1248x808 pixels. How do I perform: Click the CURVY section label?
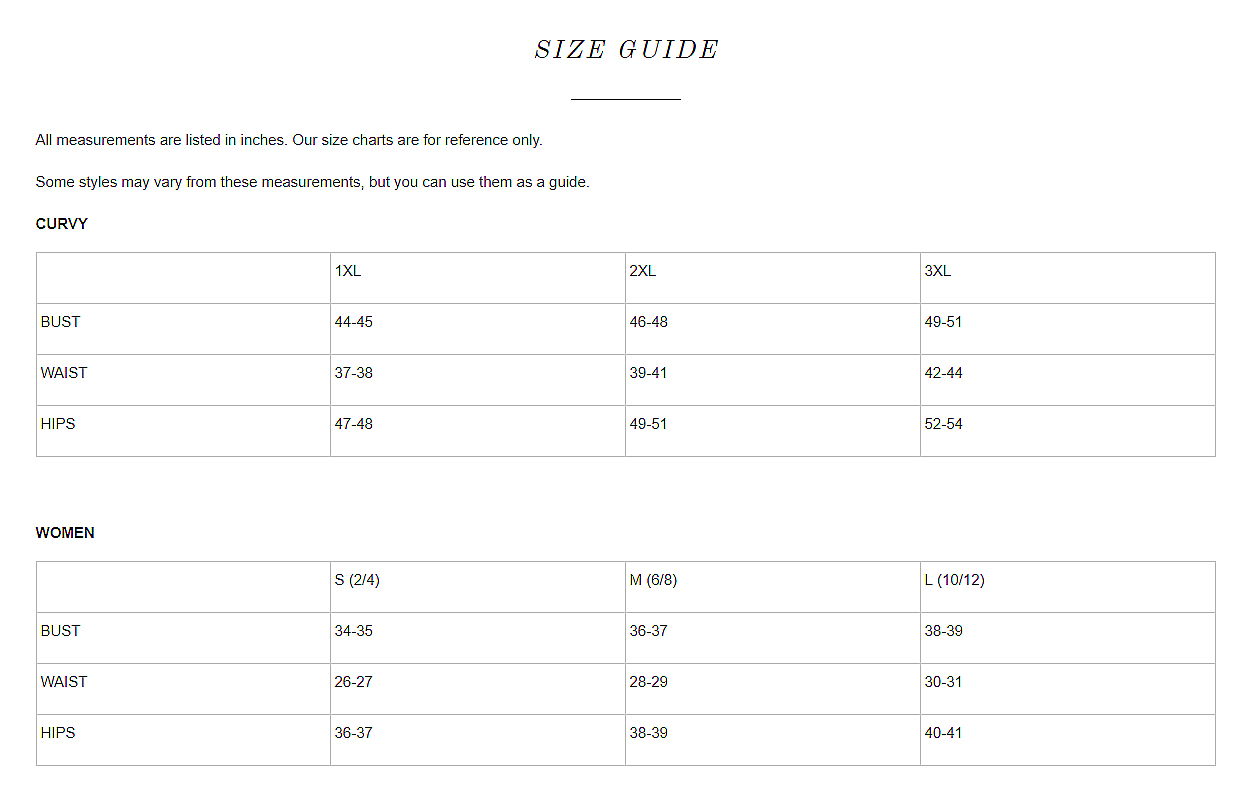pyautogui.click(x=62, y=224)
